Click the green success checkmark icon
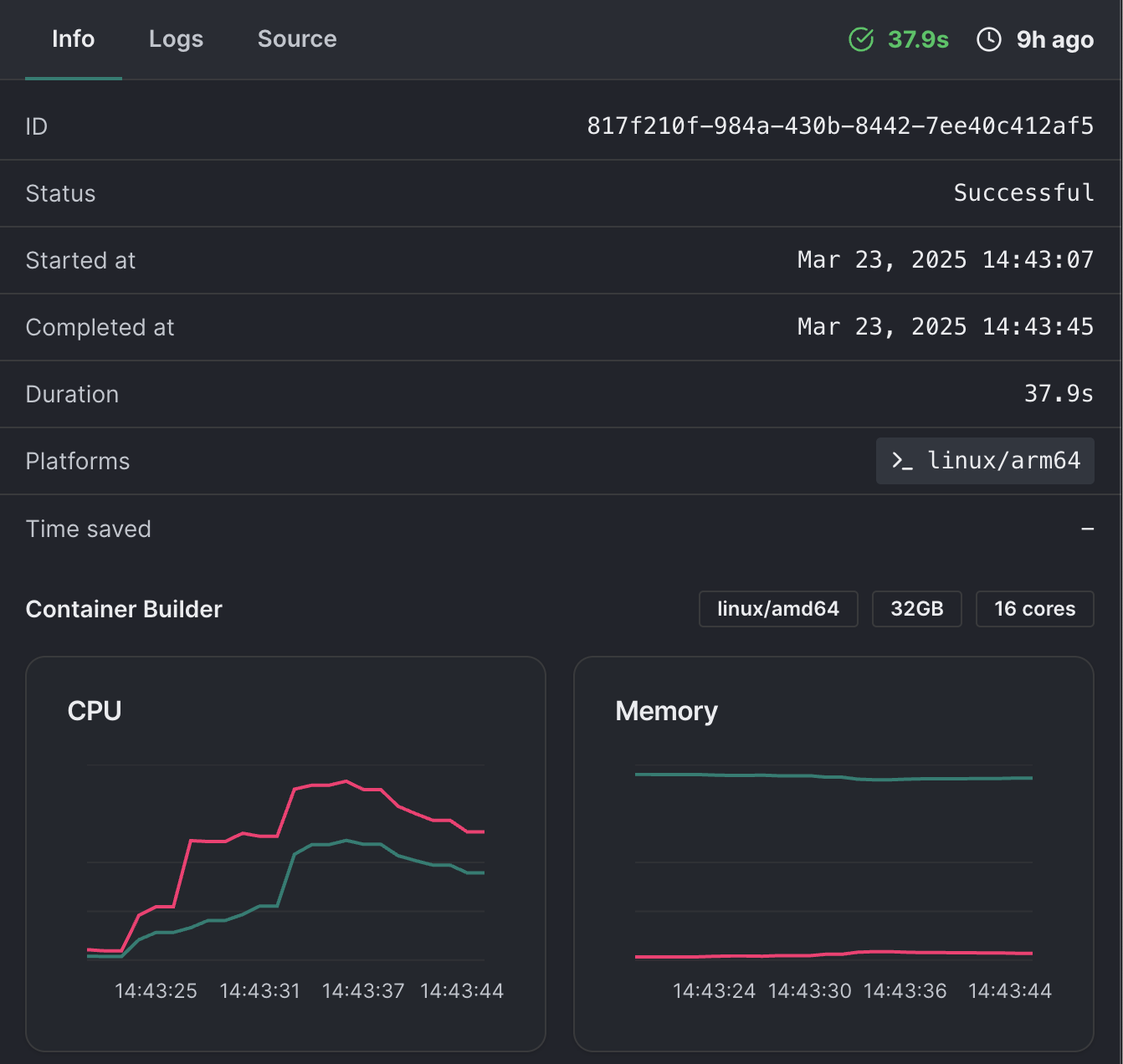 [861, 39]
